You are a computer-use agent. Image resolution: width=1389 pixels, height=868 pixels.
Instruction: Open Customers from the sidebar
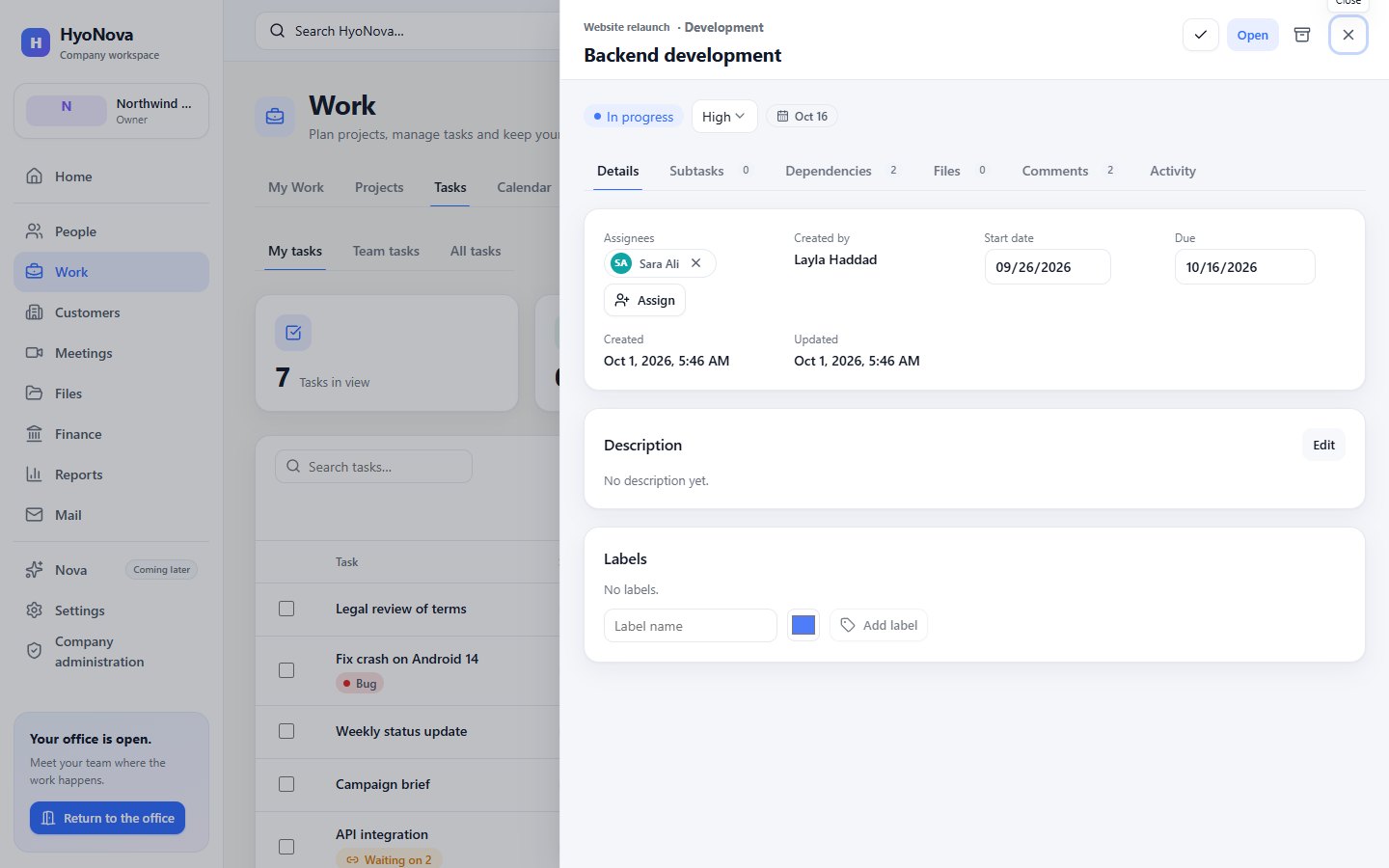[x=111, y=312]
